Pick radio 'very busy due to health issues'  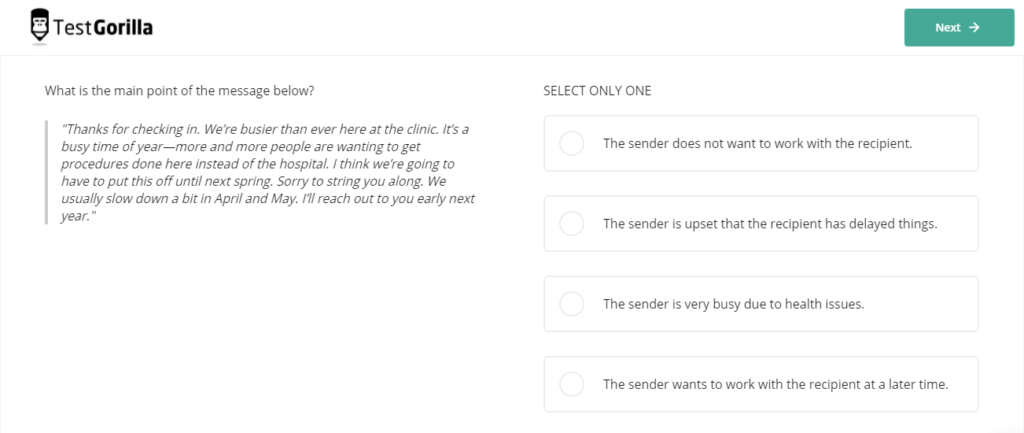572,303
